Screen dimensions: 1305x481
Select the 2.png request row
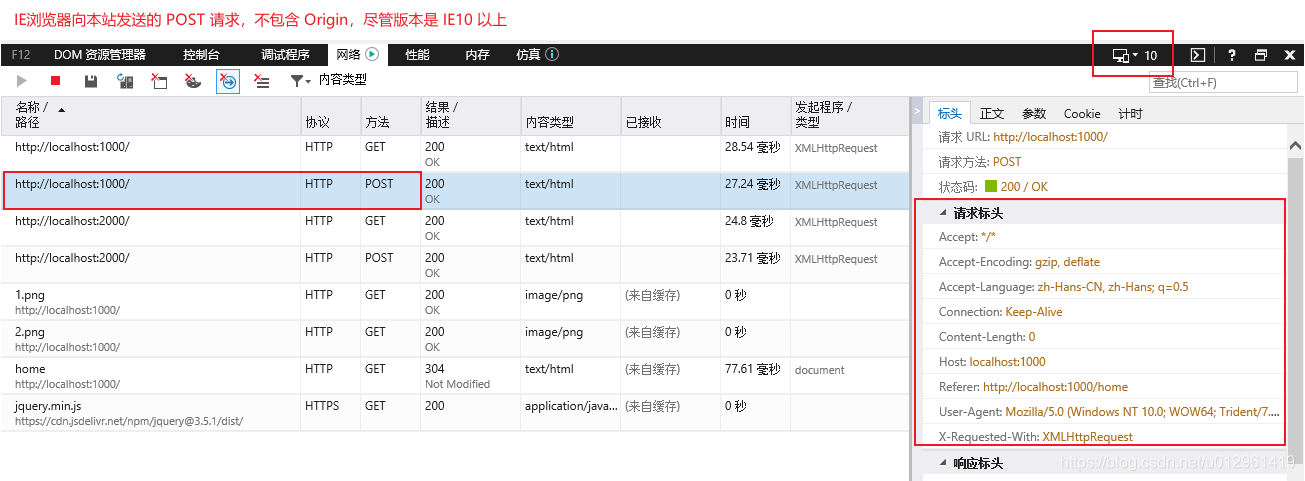[455, 339]
